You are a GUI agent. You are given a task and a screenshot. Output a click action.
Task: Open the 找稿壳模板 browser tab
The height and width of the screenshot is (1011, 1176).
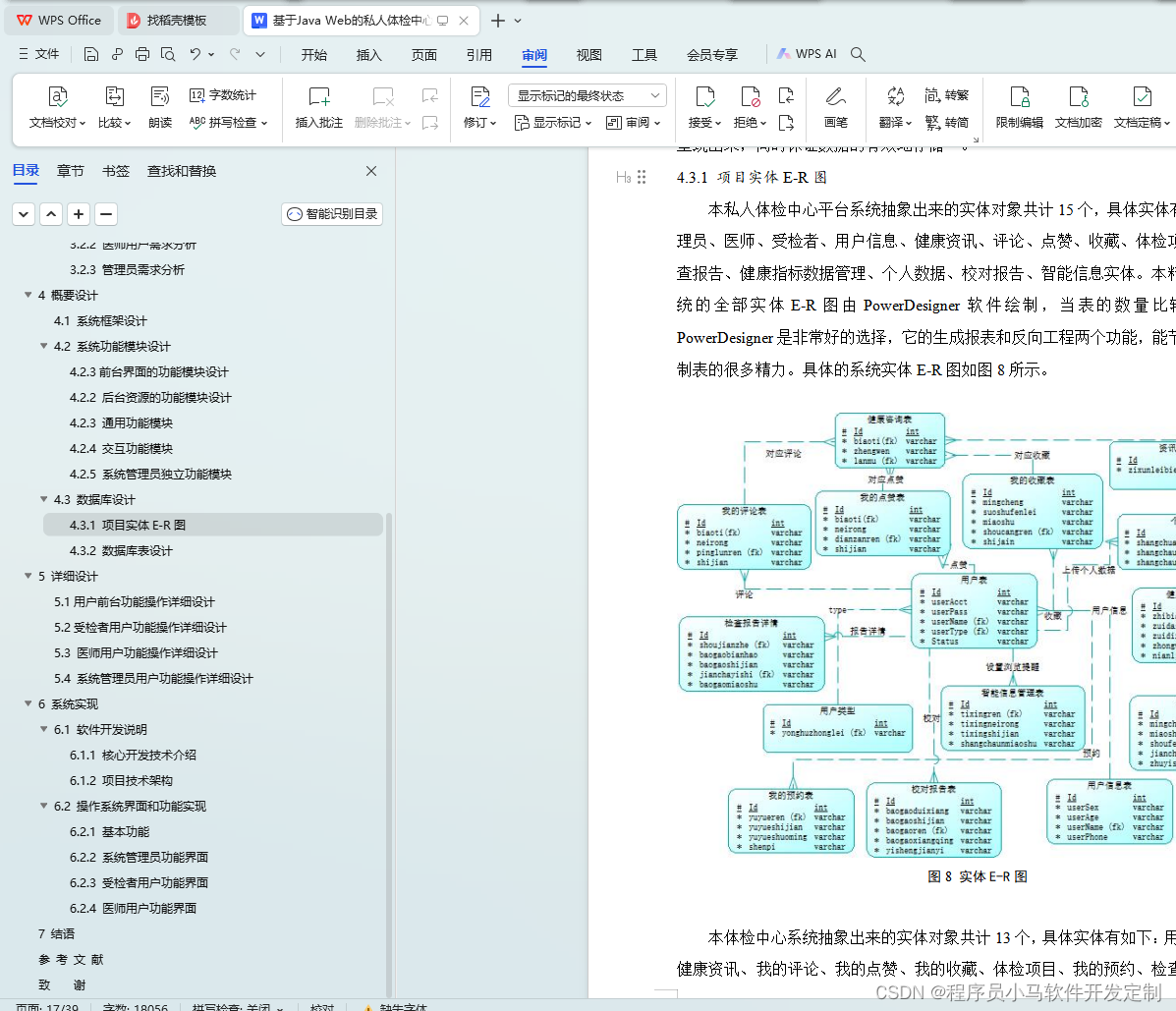(177, 19)
